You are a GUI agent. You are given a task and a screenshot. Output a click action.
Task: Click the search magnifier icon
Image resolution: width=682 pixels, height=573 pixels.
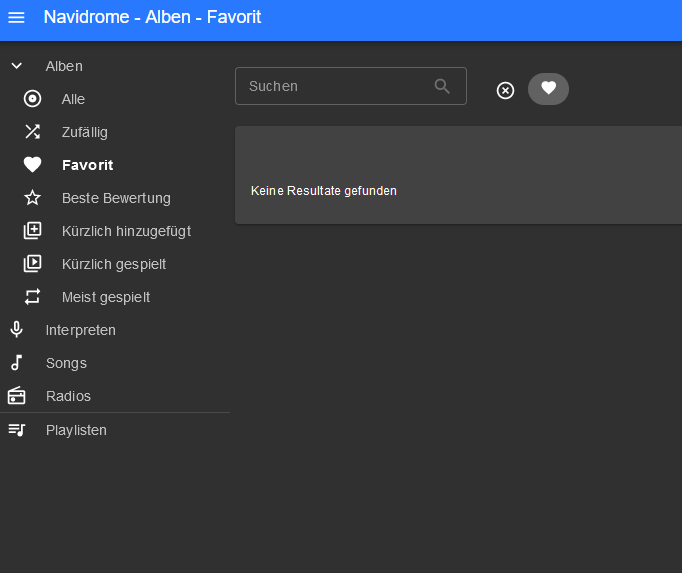pyautogui.click(x=442, y=86)
